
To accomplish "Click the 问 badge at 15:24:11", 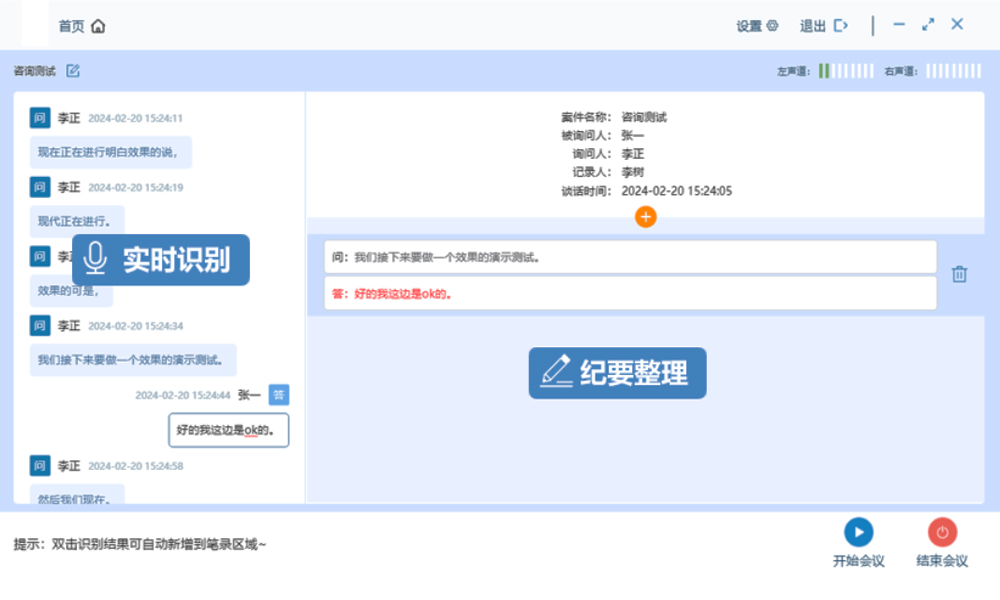I will (x=40, y=118).
